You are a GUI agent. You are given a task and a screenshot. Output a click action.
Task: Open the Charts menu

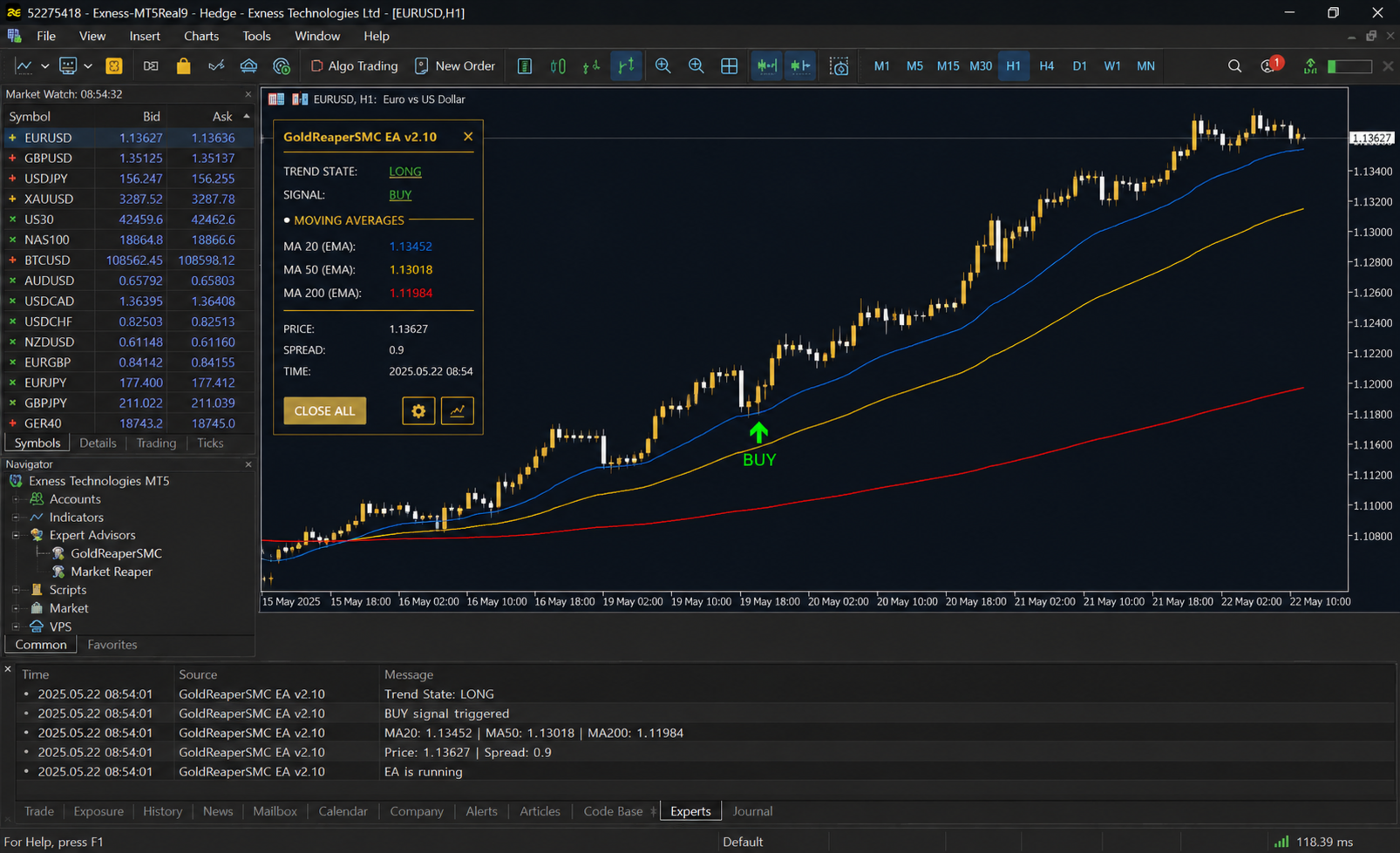(200, 36)
